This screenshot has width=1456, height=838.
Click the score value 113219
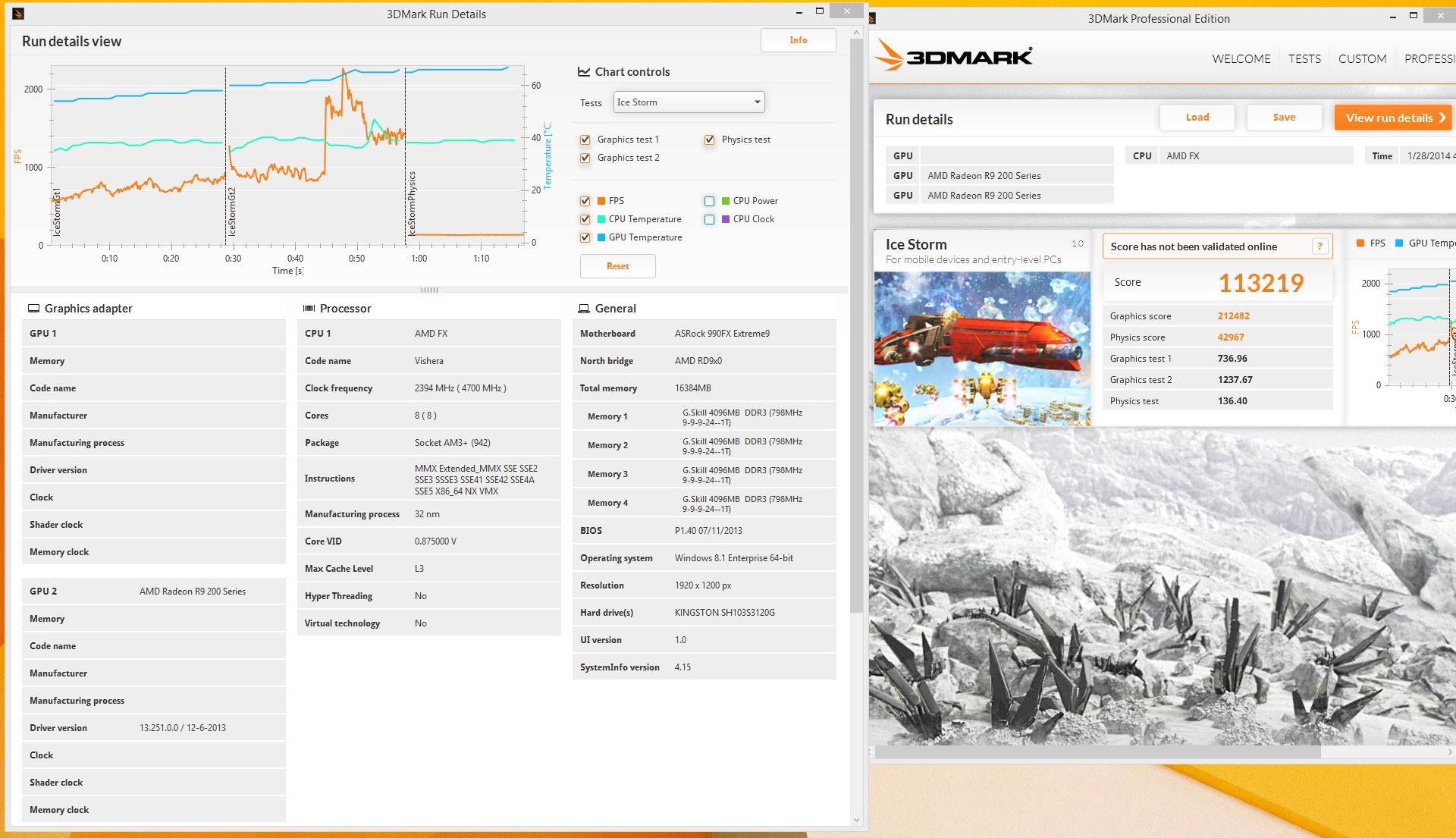pyautogui.click(x=1261, y=283)
